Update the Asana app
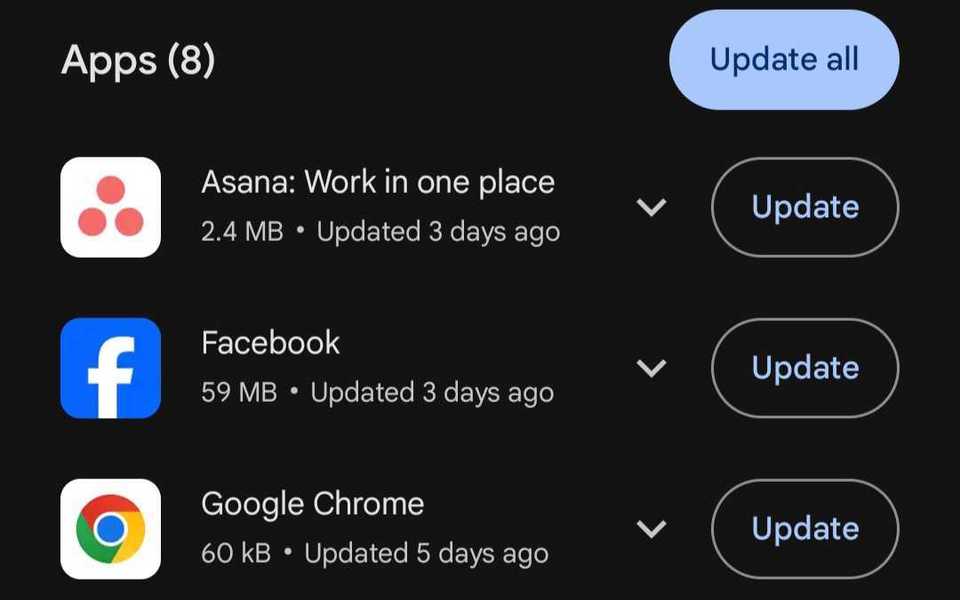Screen dimensions: 960x600 tap(805, 207)
